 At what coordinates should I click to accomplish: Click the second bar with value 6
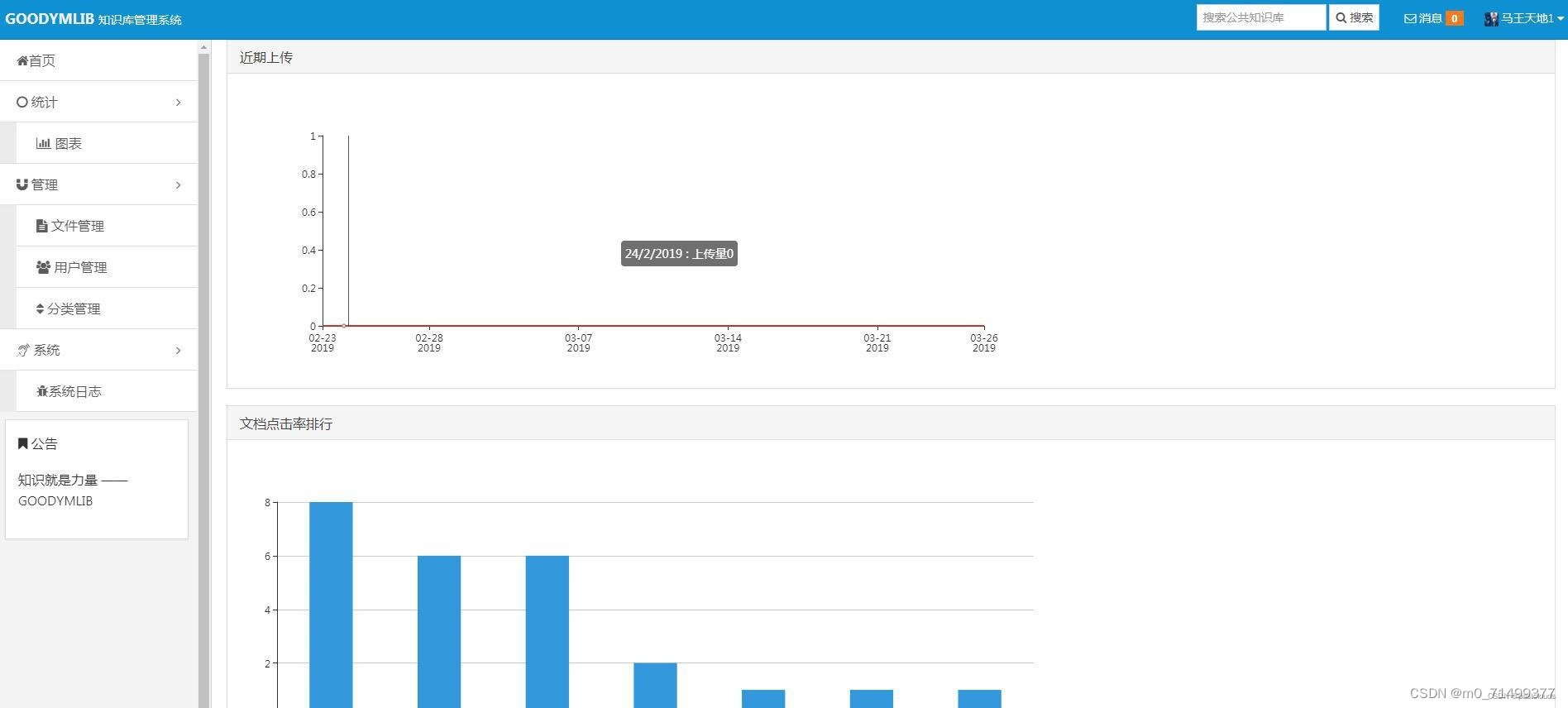click(x=439, y=632)
